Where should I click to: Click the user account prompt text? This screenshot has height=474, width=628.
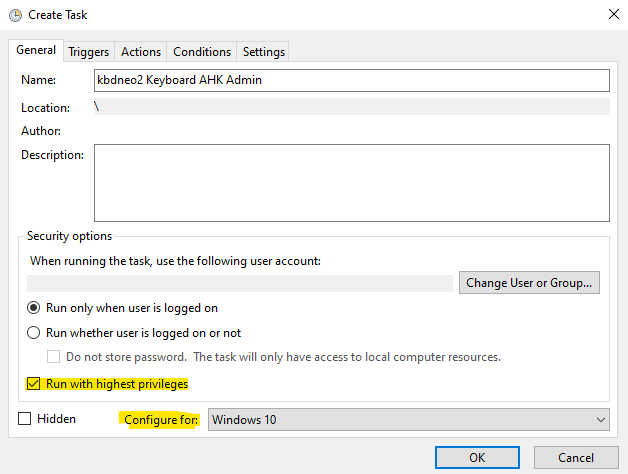click(x=175, y=261)
